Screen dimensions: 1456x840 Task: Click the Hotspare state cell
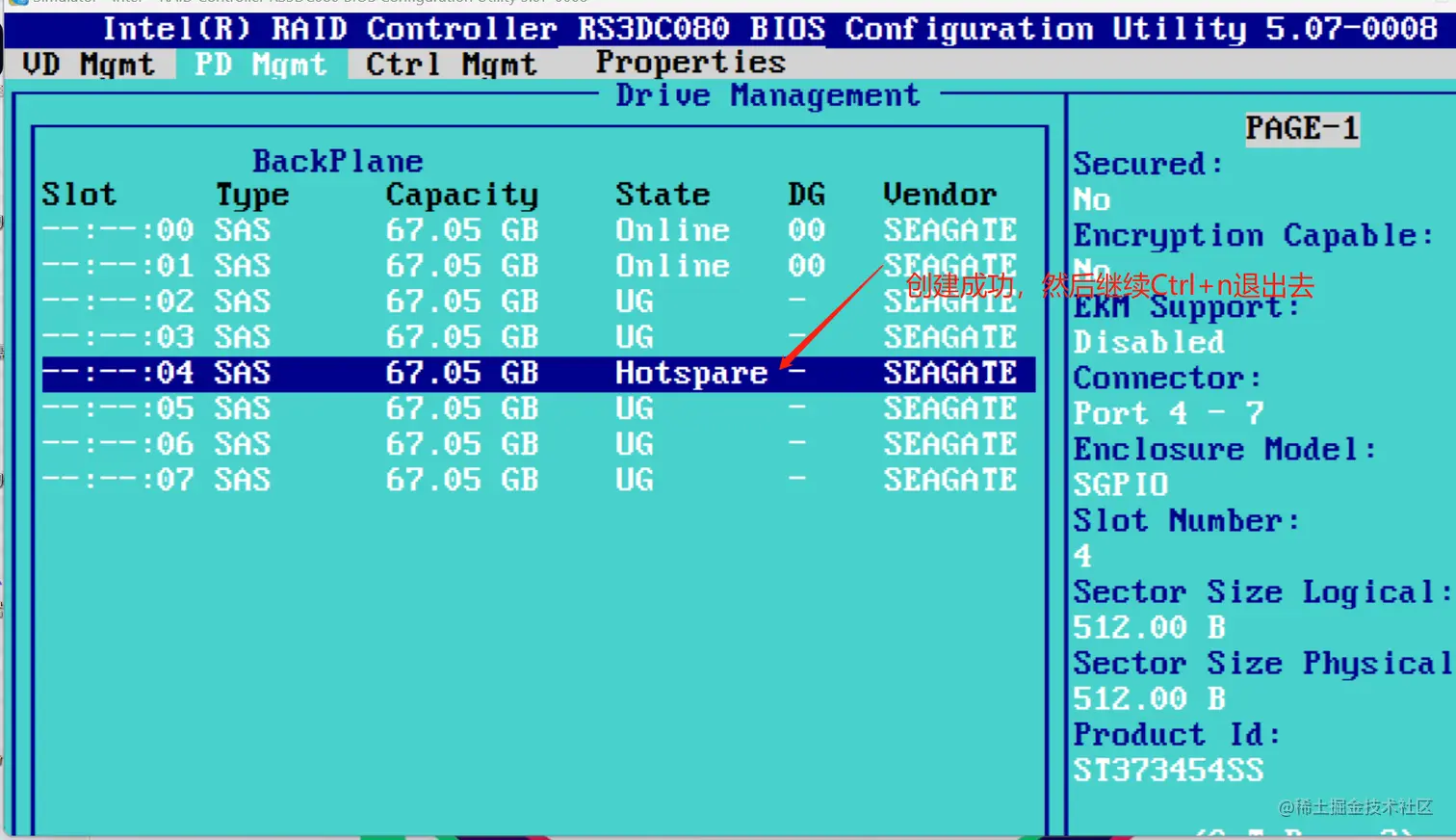[x=691, y=374]
